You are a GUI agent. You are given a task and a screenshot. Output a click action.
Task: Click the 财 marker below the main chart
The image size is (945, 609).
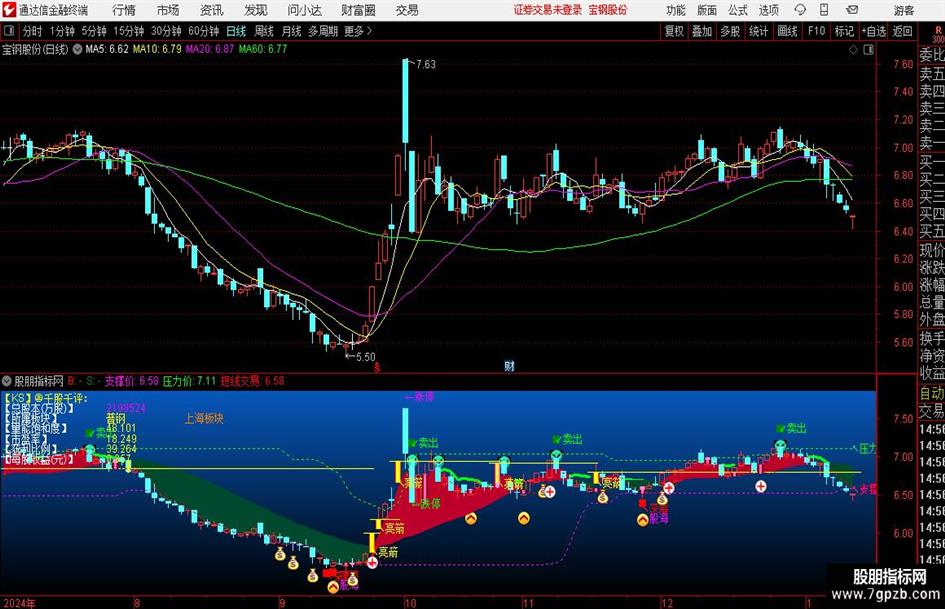tap(509, 365)
